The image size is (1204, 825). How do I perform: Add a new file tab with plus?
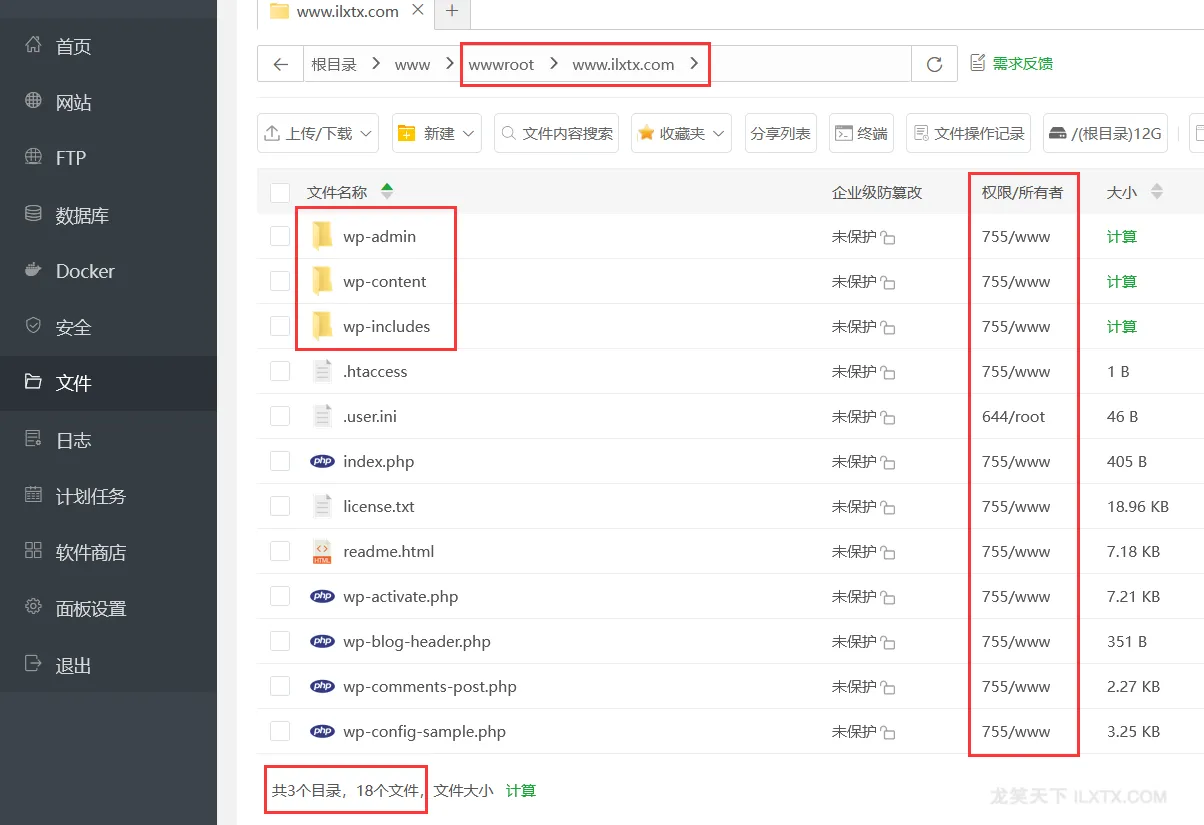click(452, 11)
